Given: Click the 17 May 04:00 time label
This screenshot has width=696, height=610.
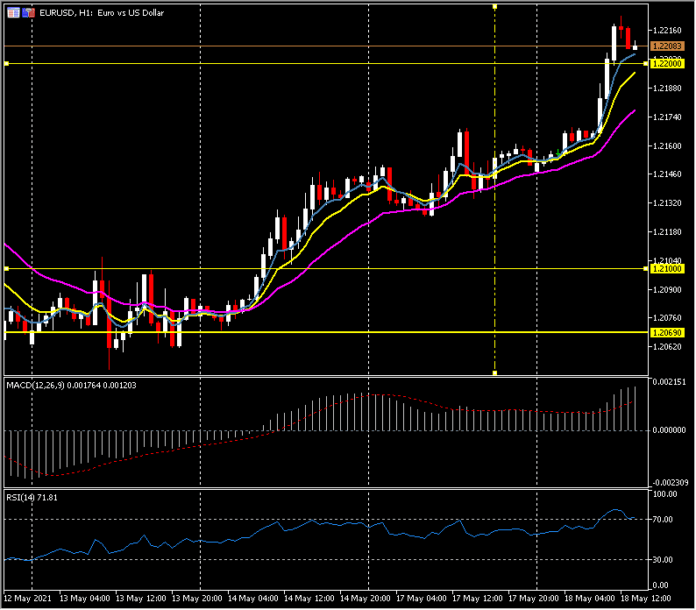Looking at the screenshot, I should point(421,599).
